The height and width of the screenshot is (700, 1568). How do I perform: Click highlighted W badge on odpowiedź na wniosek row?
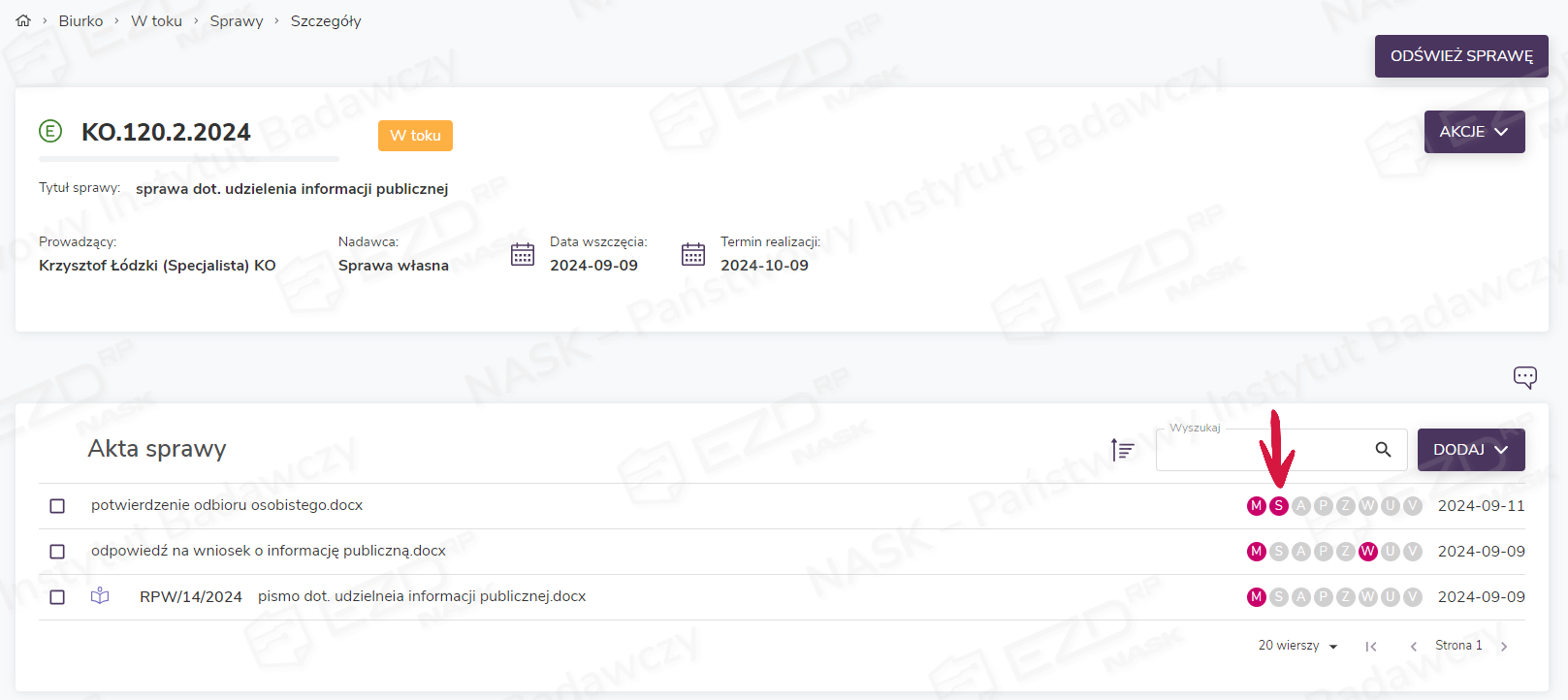(1368, 552)
